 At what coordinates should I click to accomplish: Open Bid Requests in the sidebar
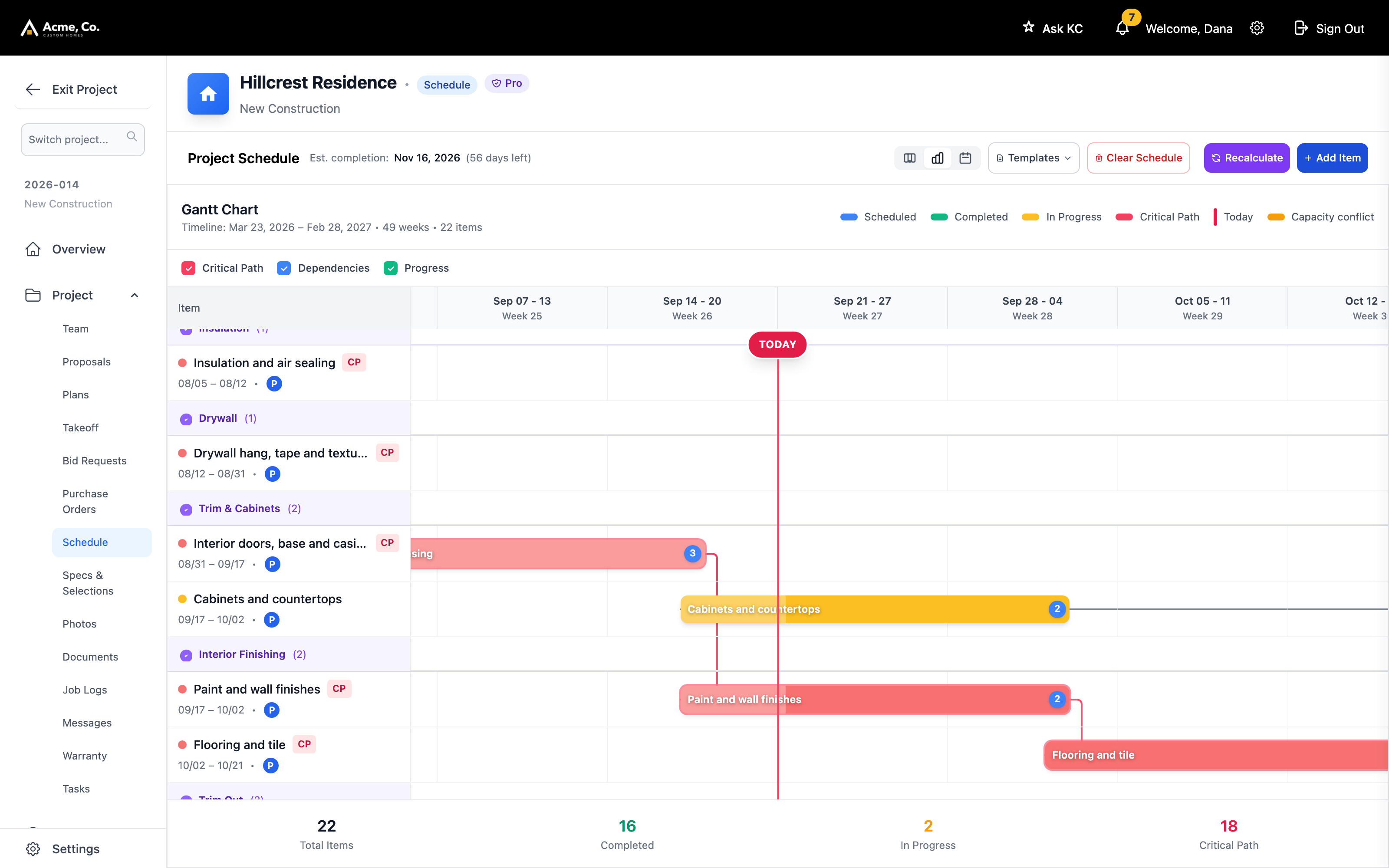tap(95, 460)
